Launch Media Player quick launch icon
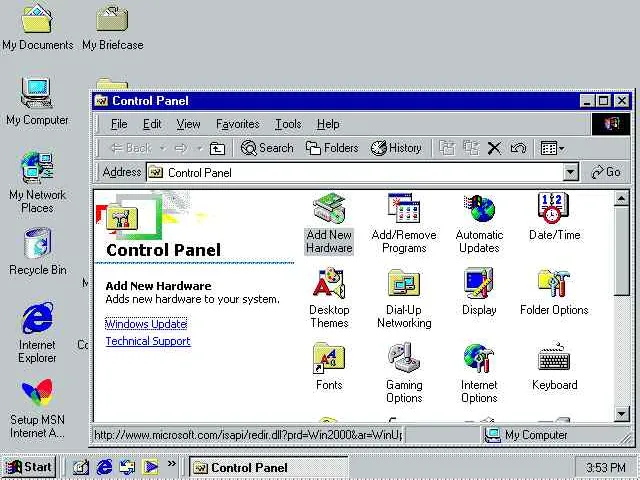 point(150,467)
